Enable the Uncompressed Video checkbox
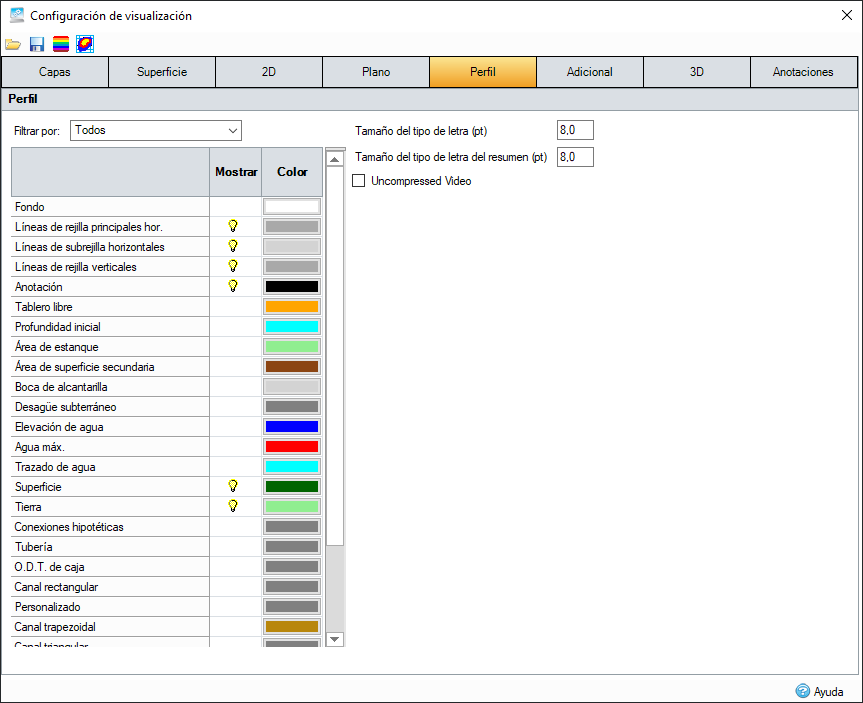Viewport: 863px width, 703px height. [x=358, y=181]
